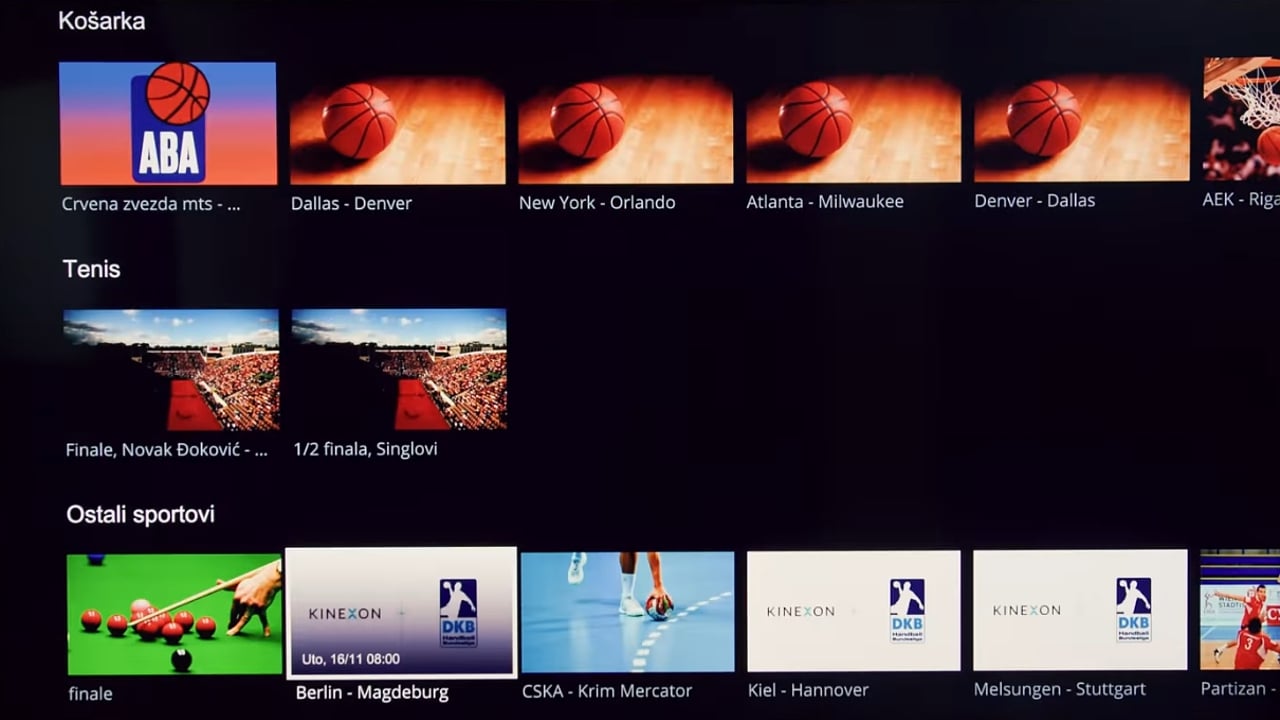This screenshot has height=720, width=1280.
Task: Open the CSKA - Krim Mercator thumbnail image
Action: point(628,612)
